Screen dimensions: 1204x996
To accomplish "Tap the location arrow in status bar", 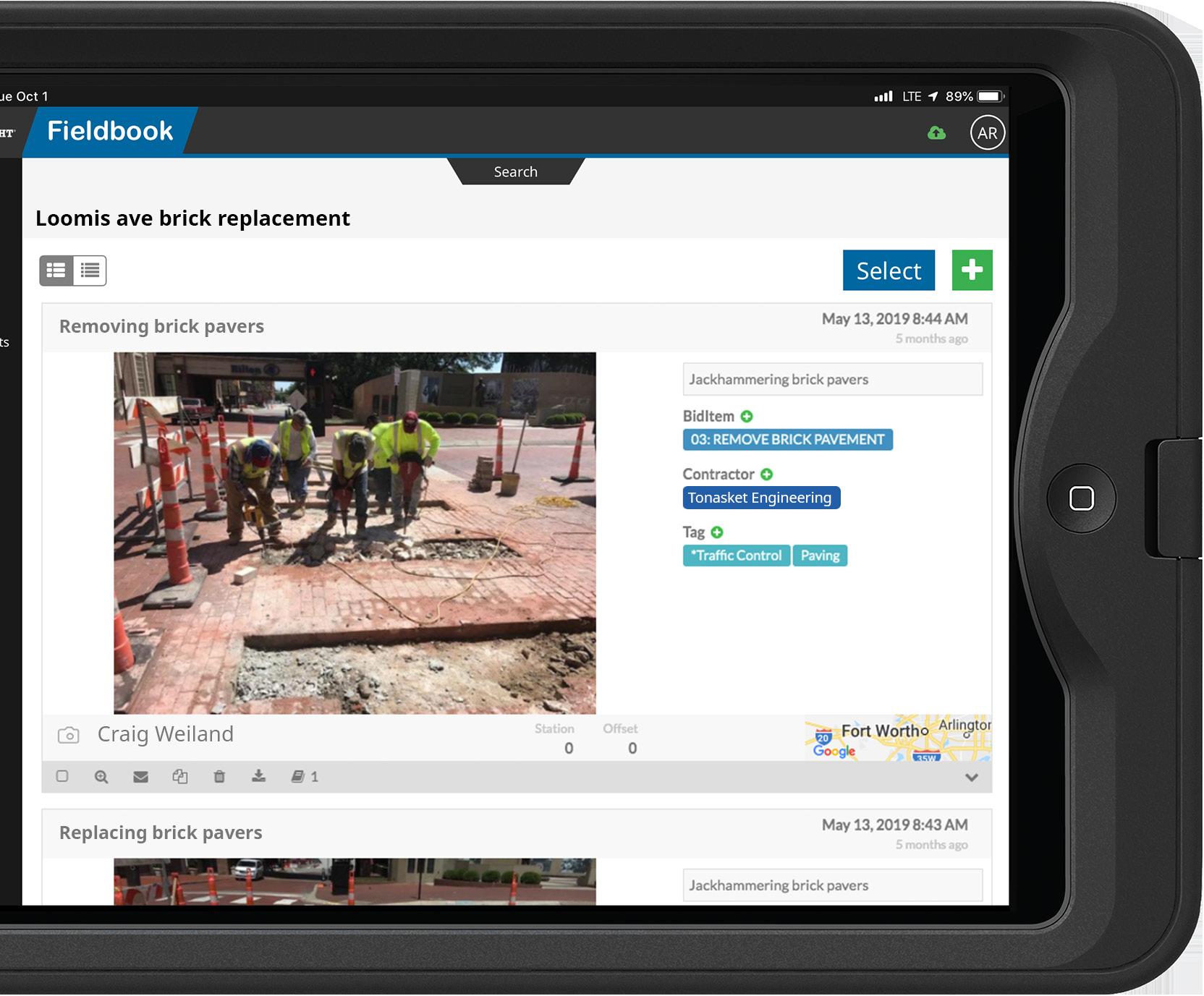I will (x=933, y=96).
